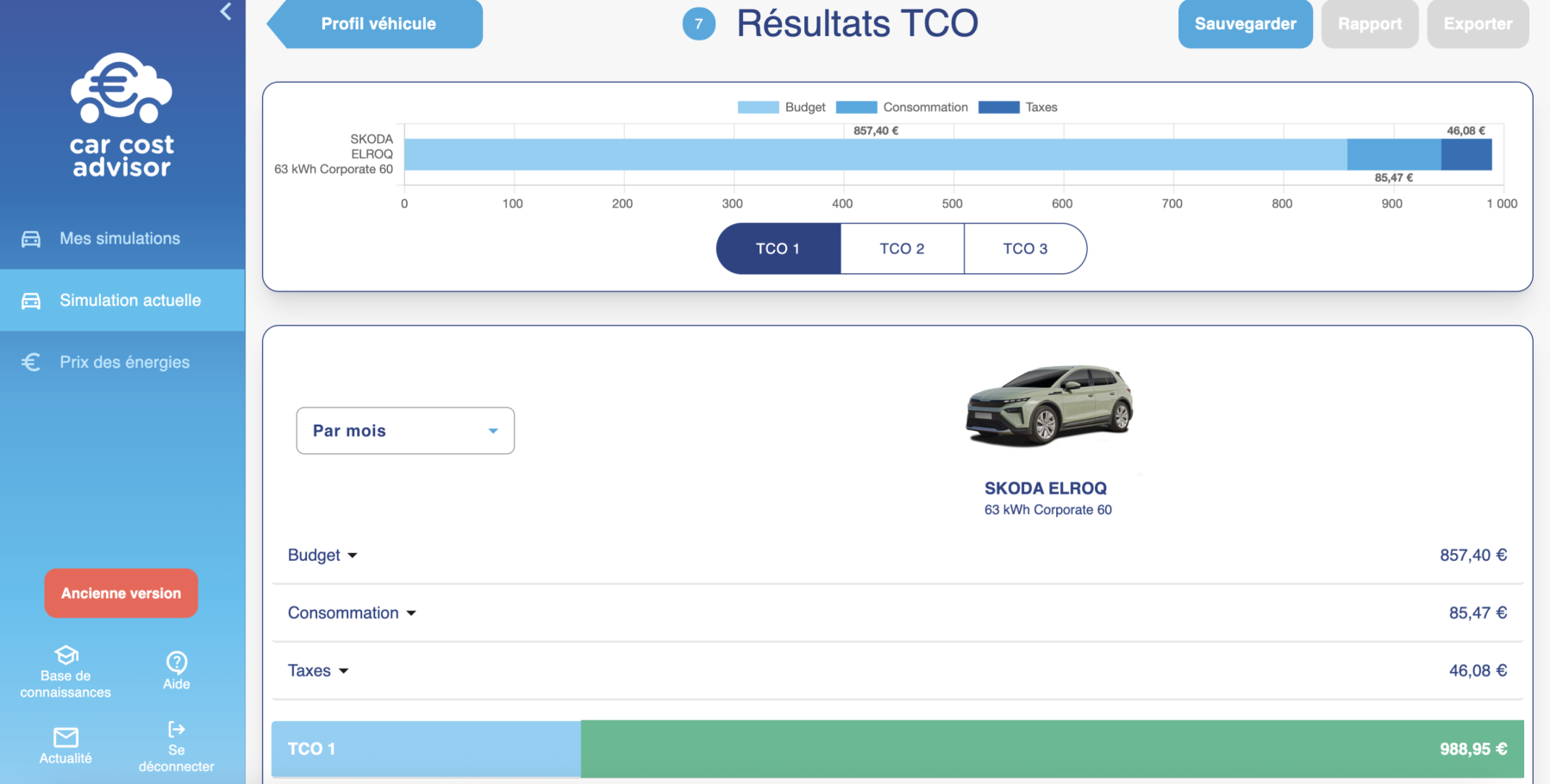The height and width of the screenshot is (784, 1550).
Task: Open the Aide help icon
Action: click(x=177, y=662)
